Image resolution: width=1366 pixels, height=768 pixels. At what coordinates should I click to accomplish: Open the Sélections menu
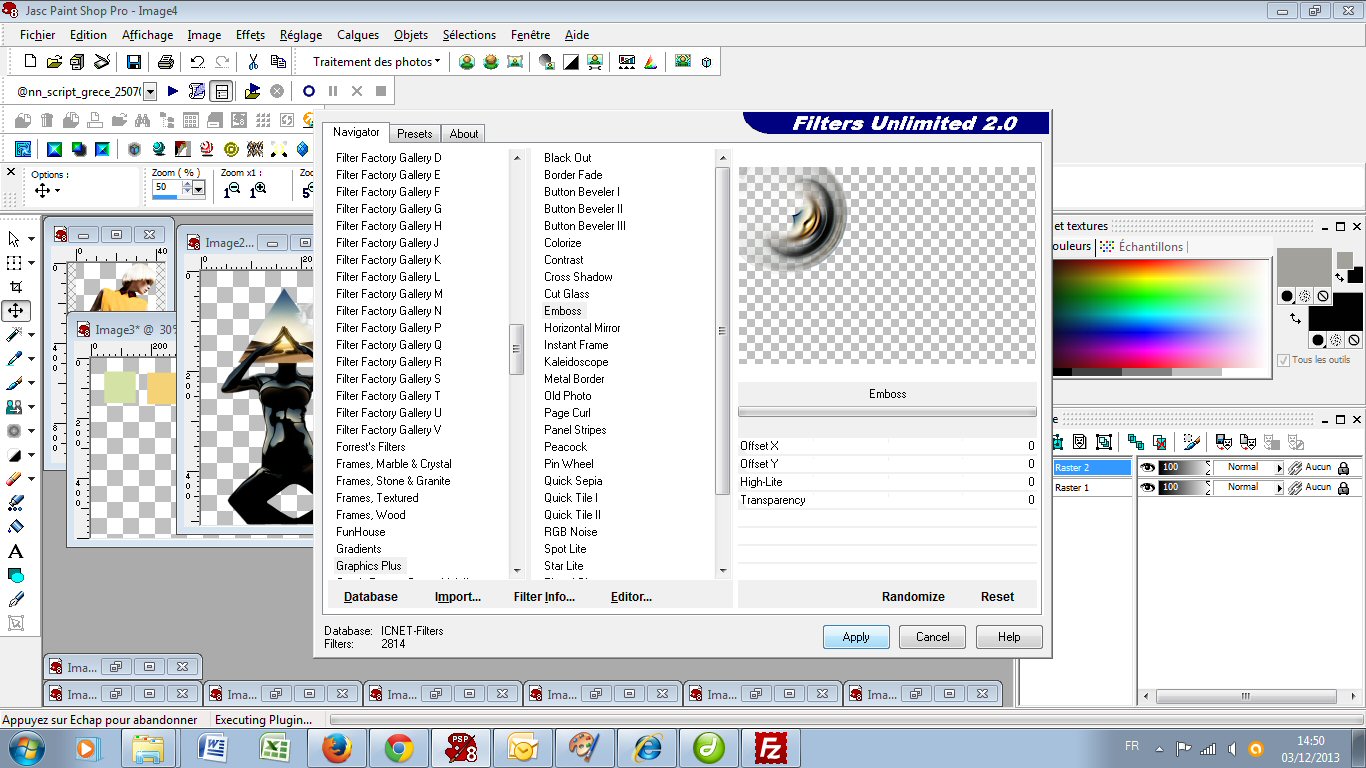tap(469, 35)
